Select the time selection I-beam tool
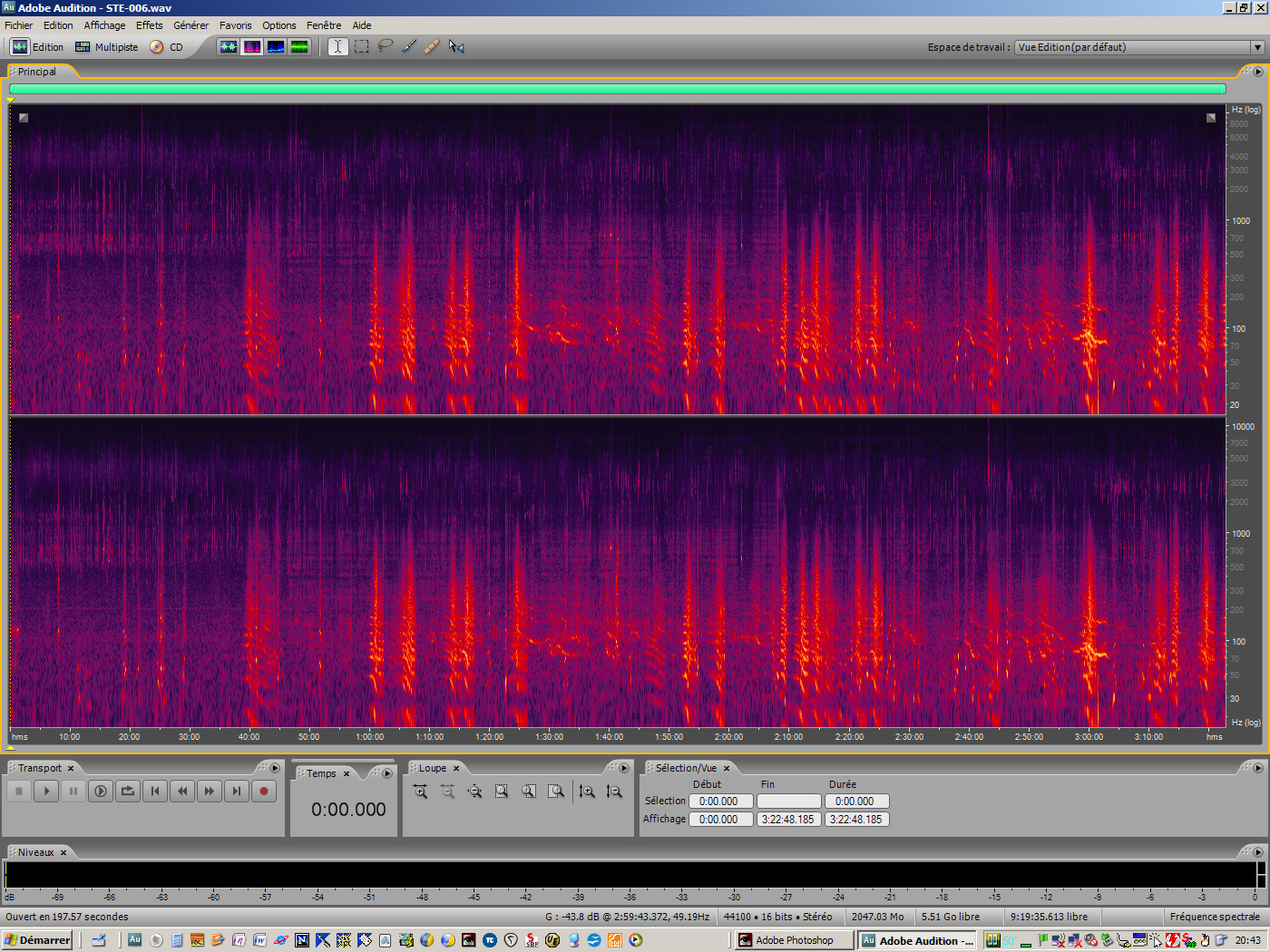 coord(337,46)
